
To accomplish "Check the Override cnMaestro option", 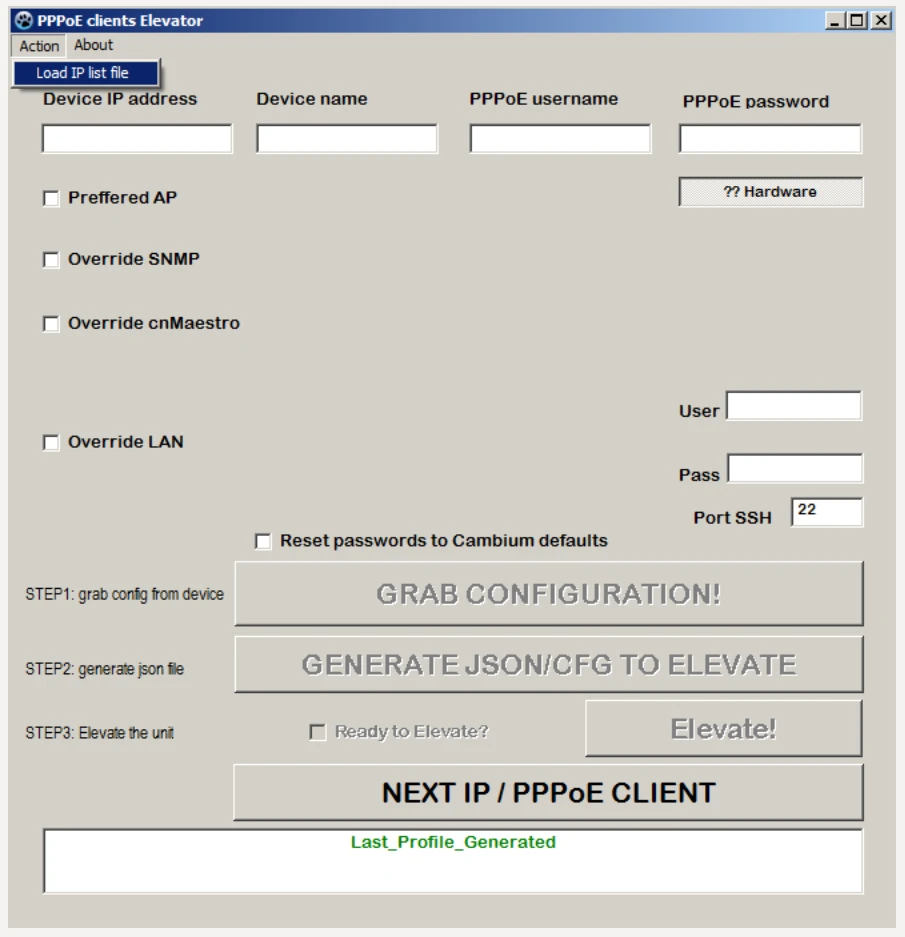I will pyautogui.click(x=51, y=325).
